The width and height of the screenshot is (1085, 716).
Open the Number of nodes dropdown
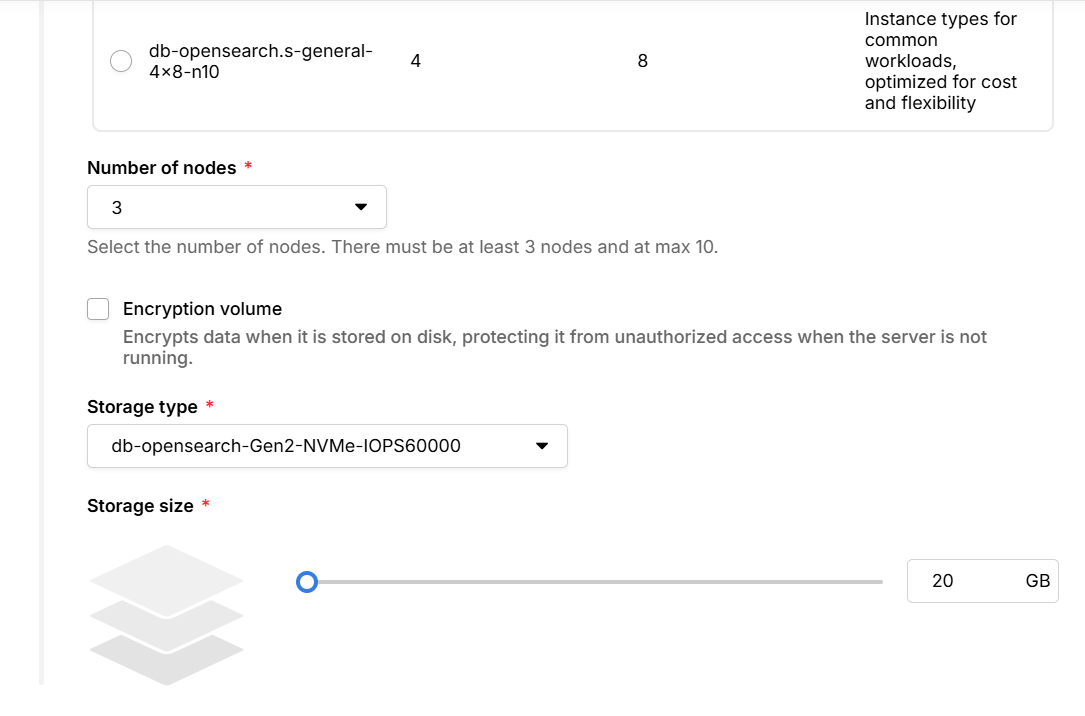236,207
